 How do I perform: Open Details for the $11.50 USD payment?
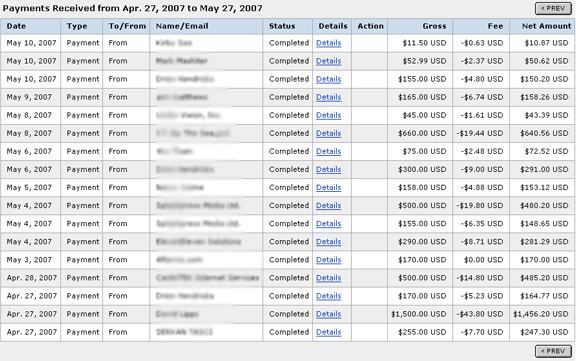[328, 43]
